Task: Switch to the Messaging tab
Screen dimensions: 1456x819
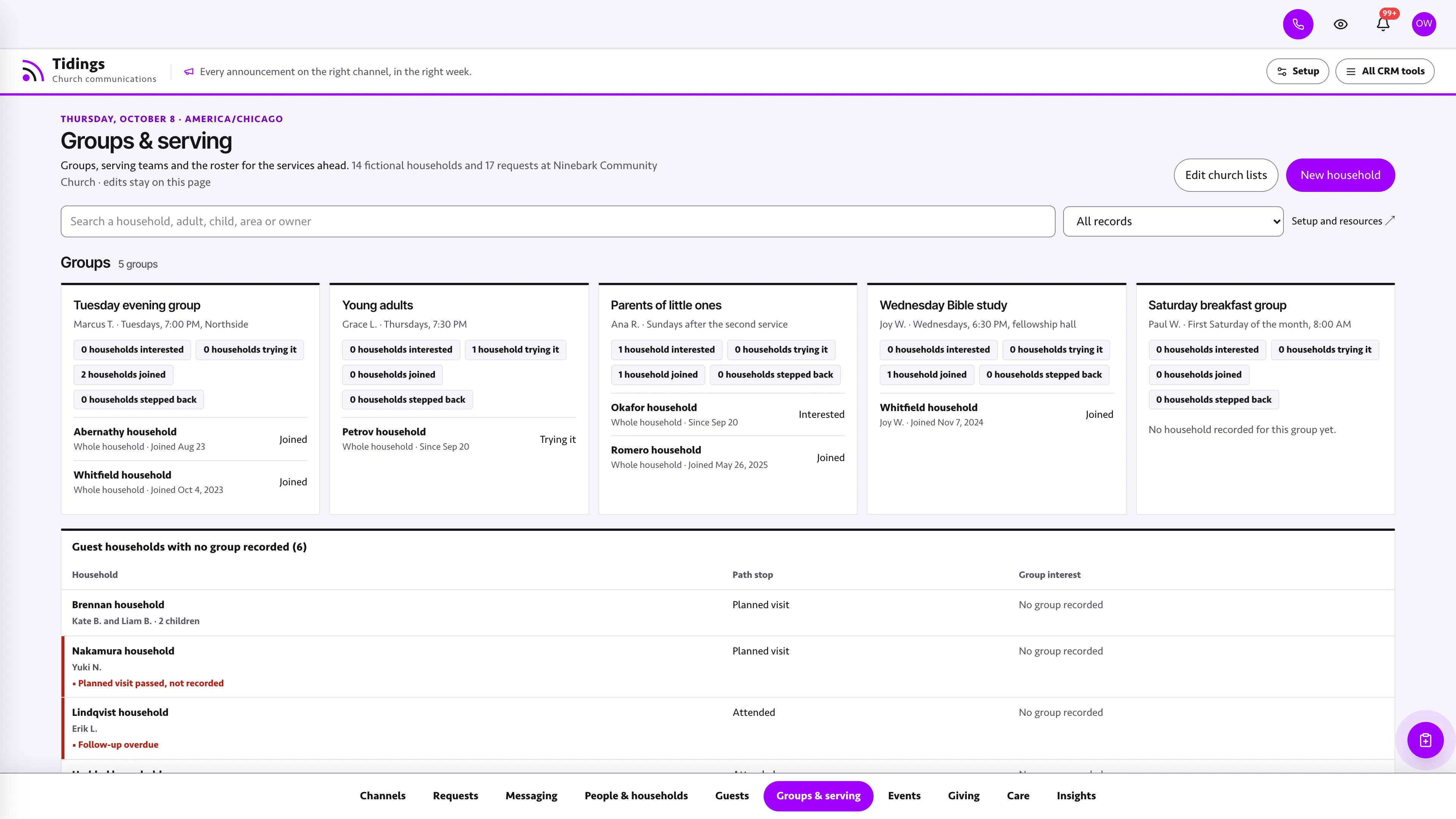Action: click(531, 796)
